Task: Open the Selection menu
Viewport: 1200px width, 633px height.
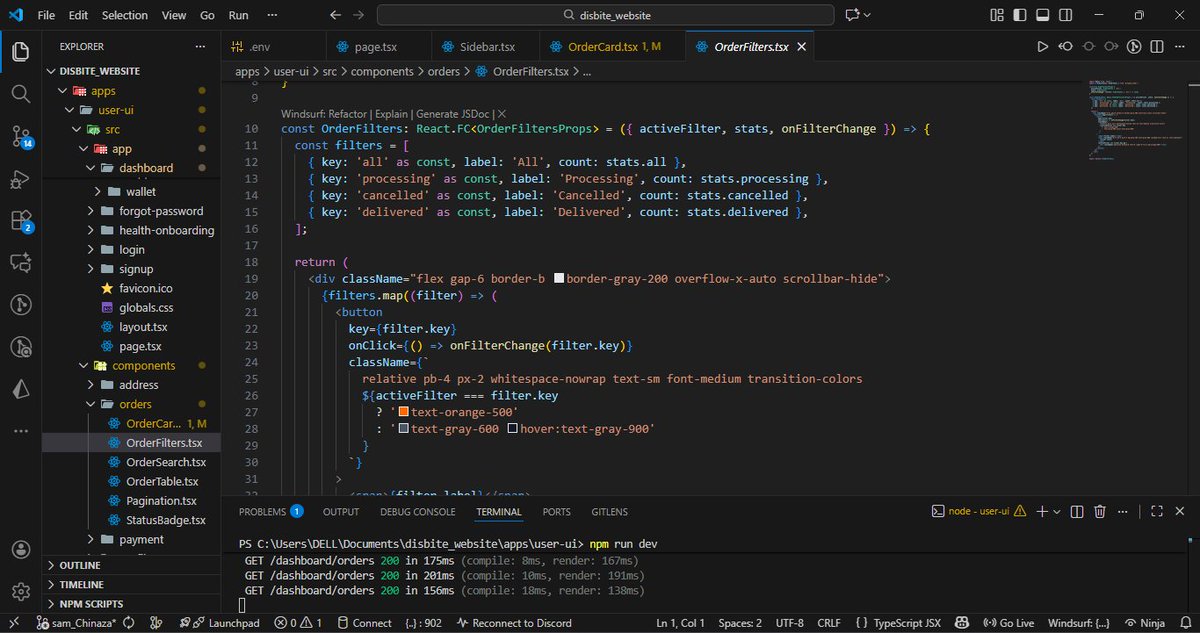Action: coord(124,15)
